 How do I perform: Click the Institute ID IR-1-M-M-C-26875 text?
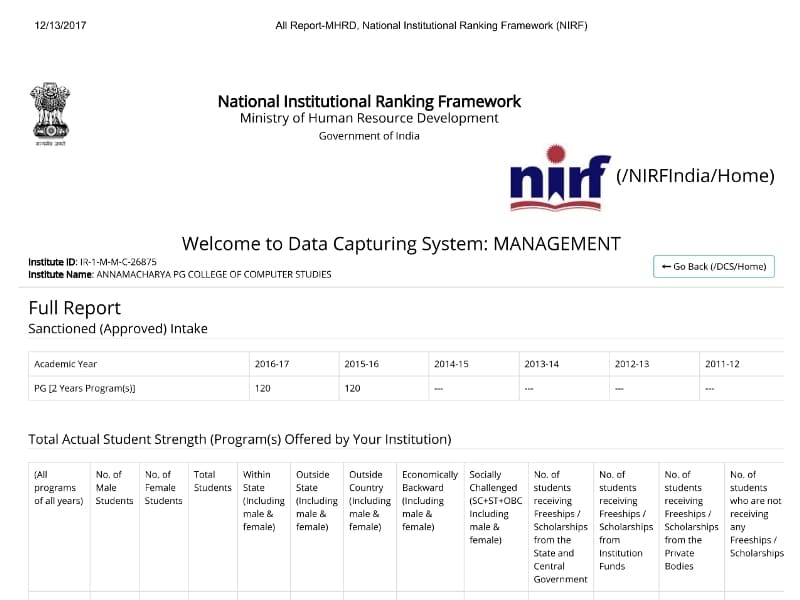tap(92, 261)
